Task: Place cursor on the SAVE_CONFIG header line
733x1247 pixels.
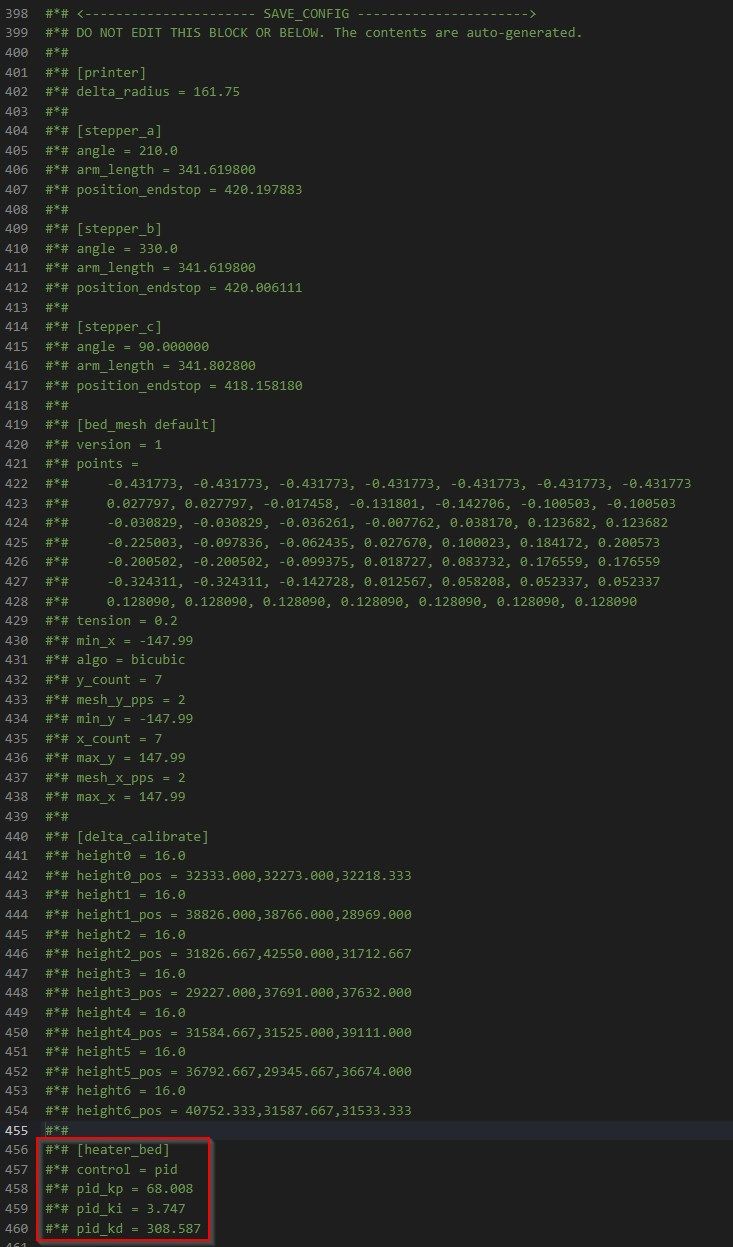Action: [x=291, y=13]
